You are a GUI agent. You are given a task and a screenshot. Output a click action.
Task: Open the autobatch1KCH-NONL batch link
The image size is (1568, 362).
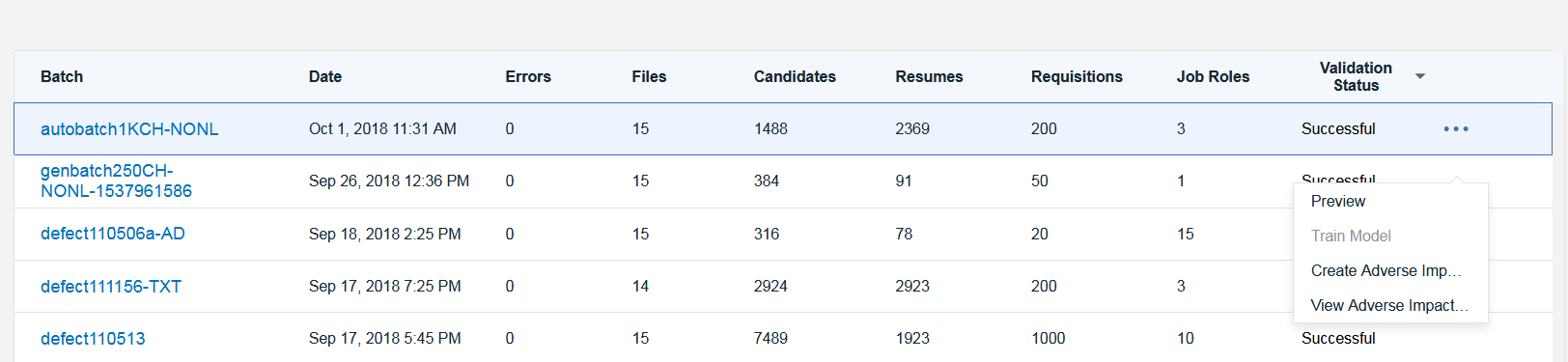pyautogui.click(x=129, y=129)
